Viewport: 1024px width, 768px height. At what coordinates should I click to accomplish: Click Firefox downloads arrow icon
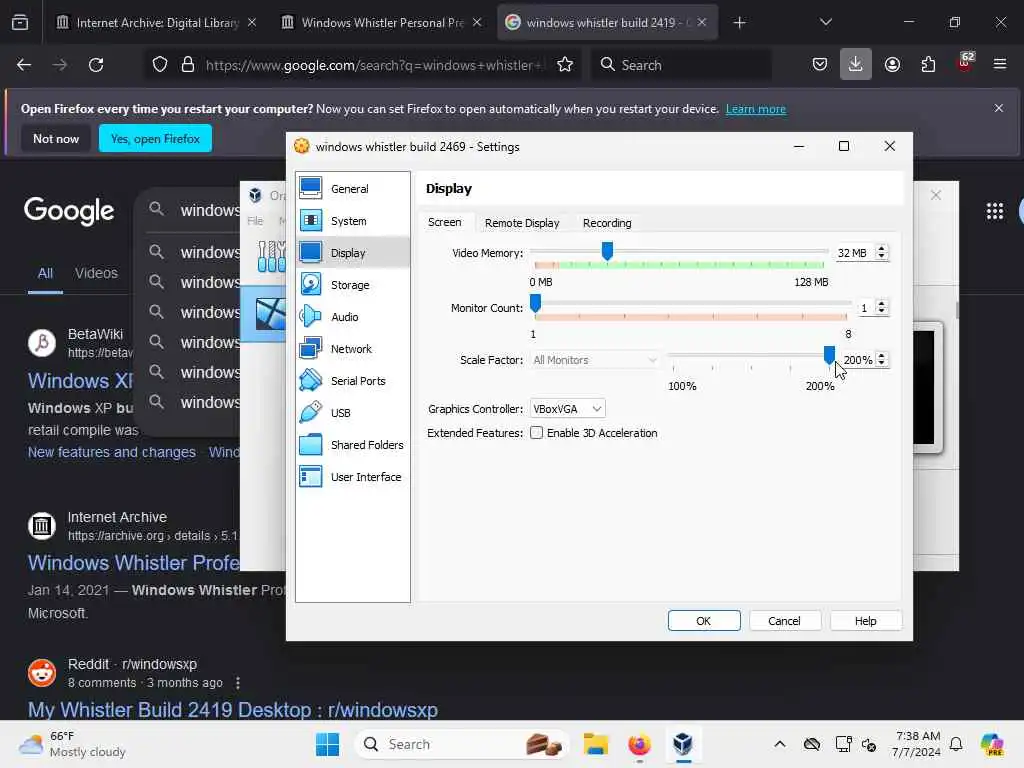(x=856, y=65)
